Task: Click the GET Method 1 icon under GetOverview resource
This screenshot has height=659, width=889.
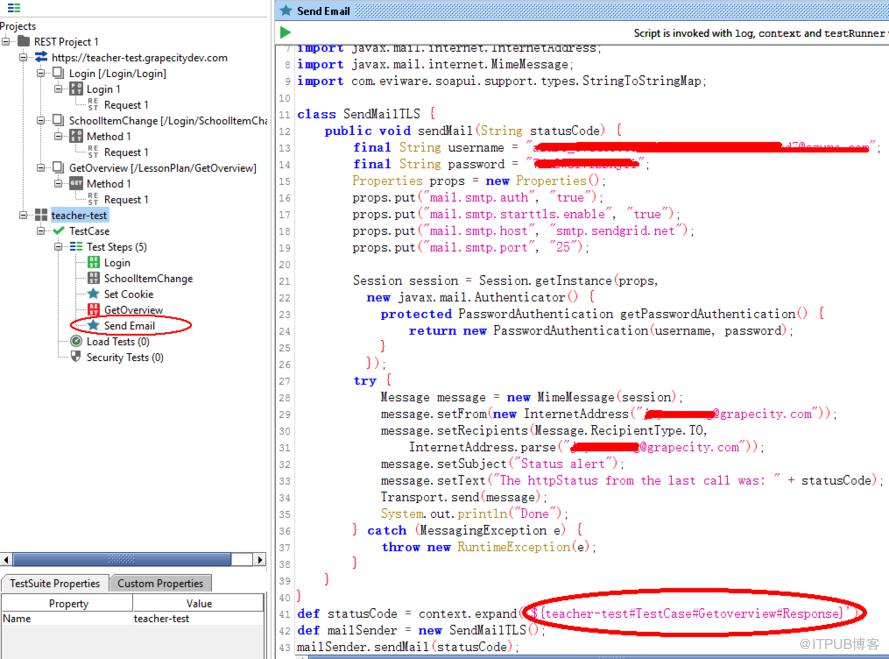Action: point(76,183)
